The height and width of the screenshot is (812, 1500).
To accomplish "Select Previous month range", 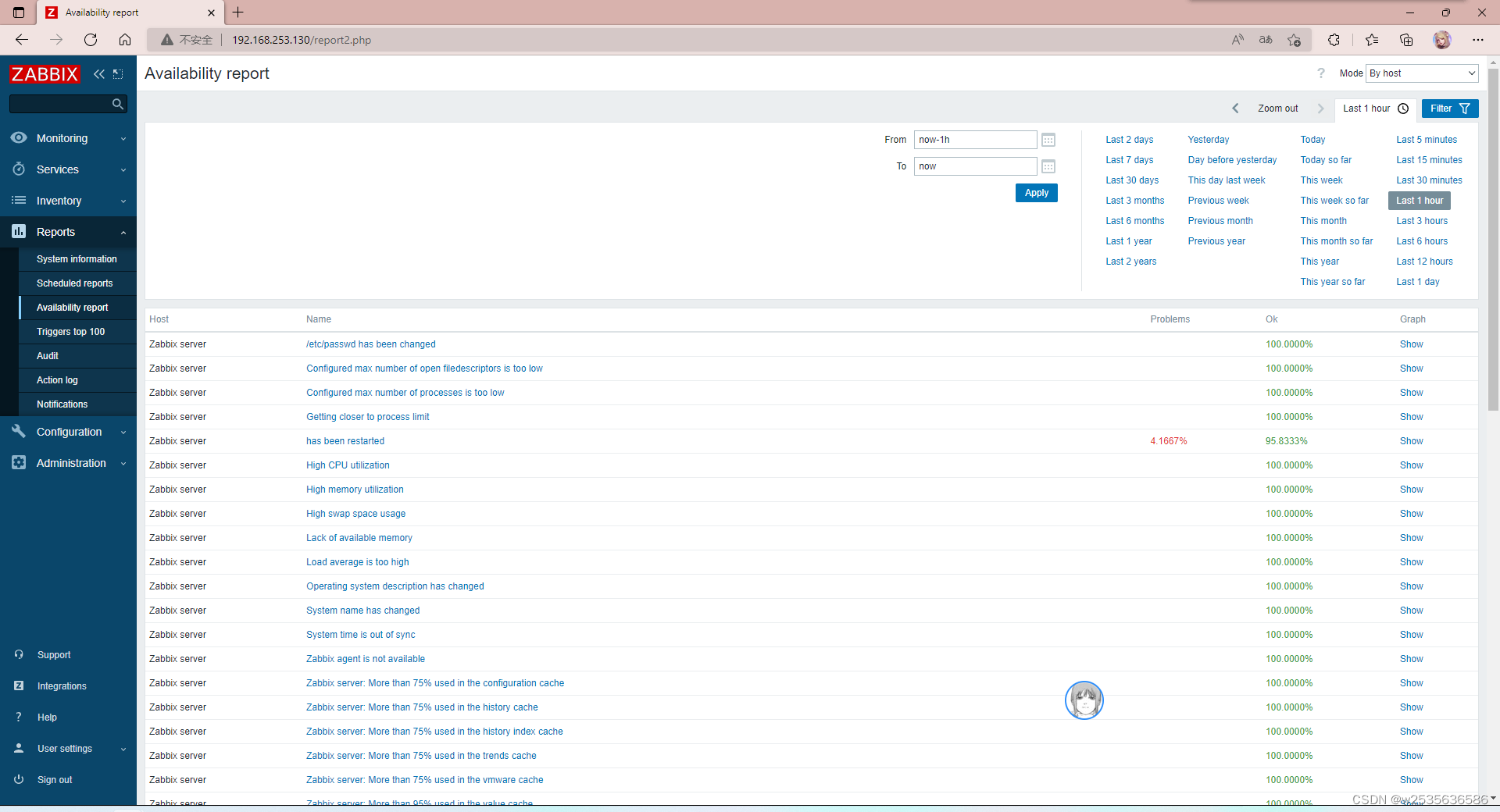I will pyautogui.click(x=1220, y=221).
